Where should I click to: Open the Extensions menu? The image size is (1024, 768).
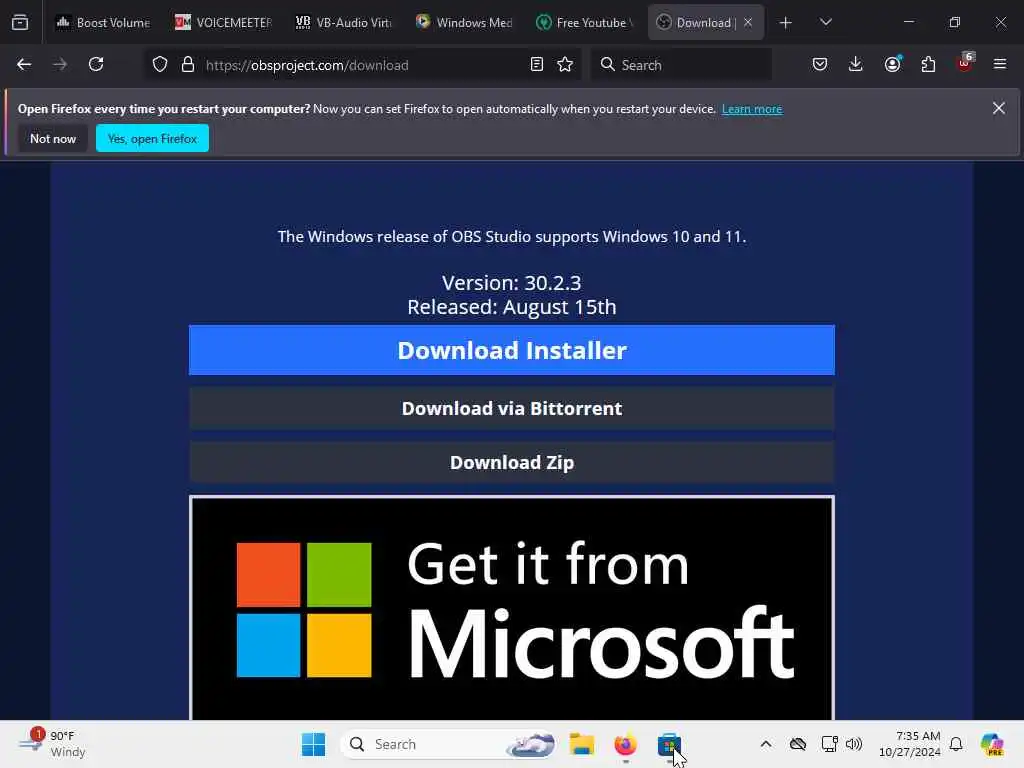pos(928,65)
